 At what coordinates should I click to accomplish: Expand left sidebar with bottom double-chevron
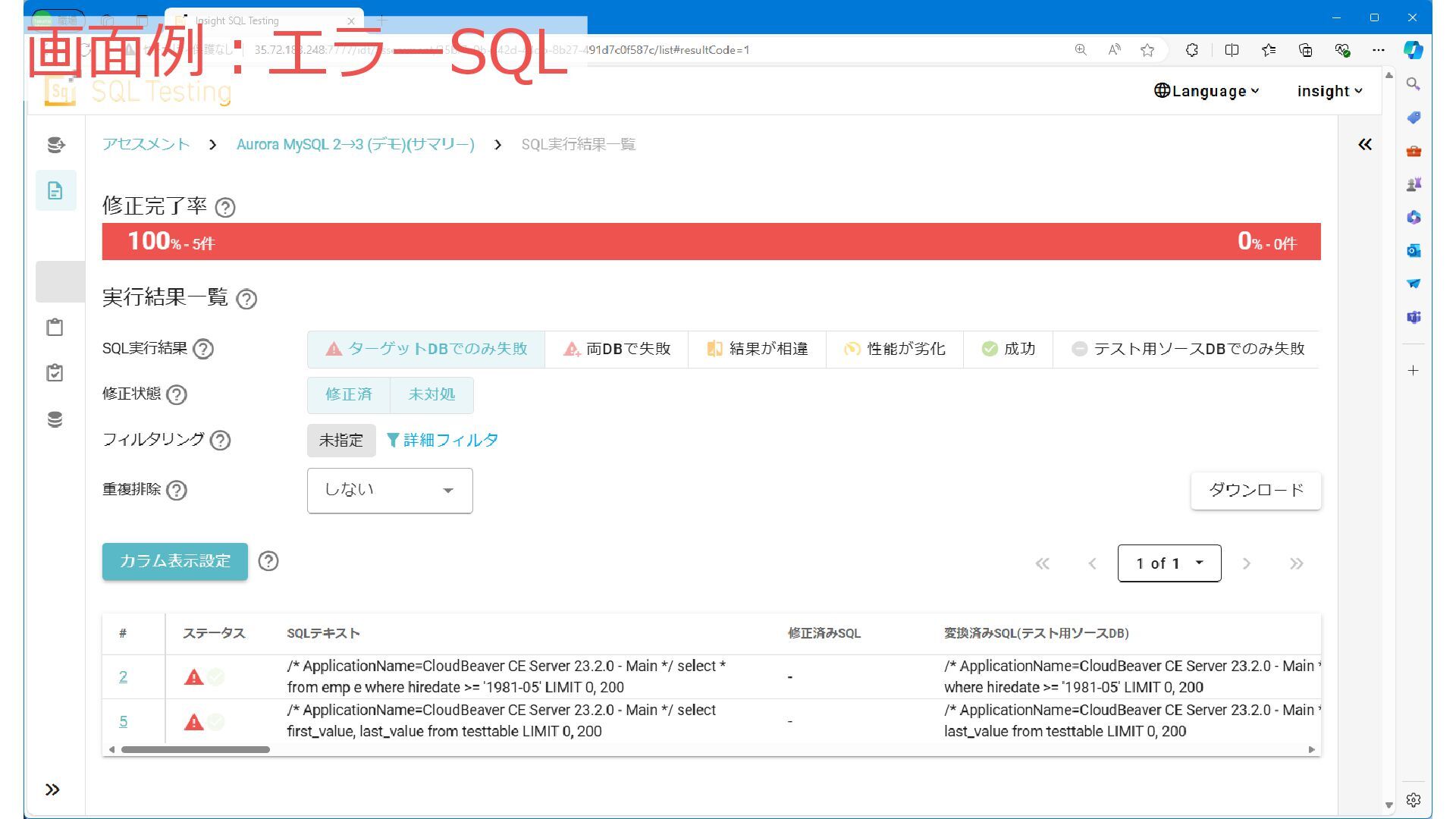(52, 789)
